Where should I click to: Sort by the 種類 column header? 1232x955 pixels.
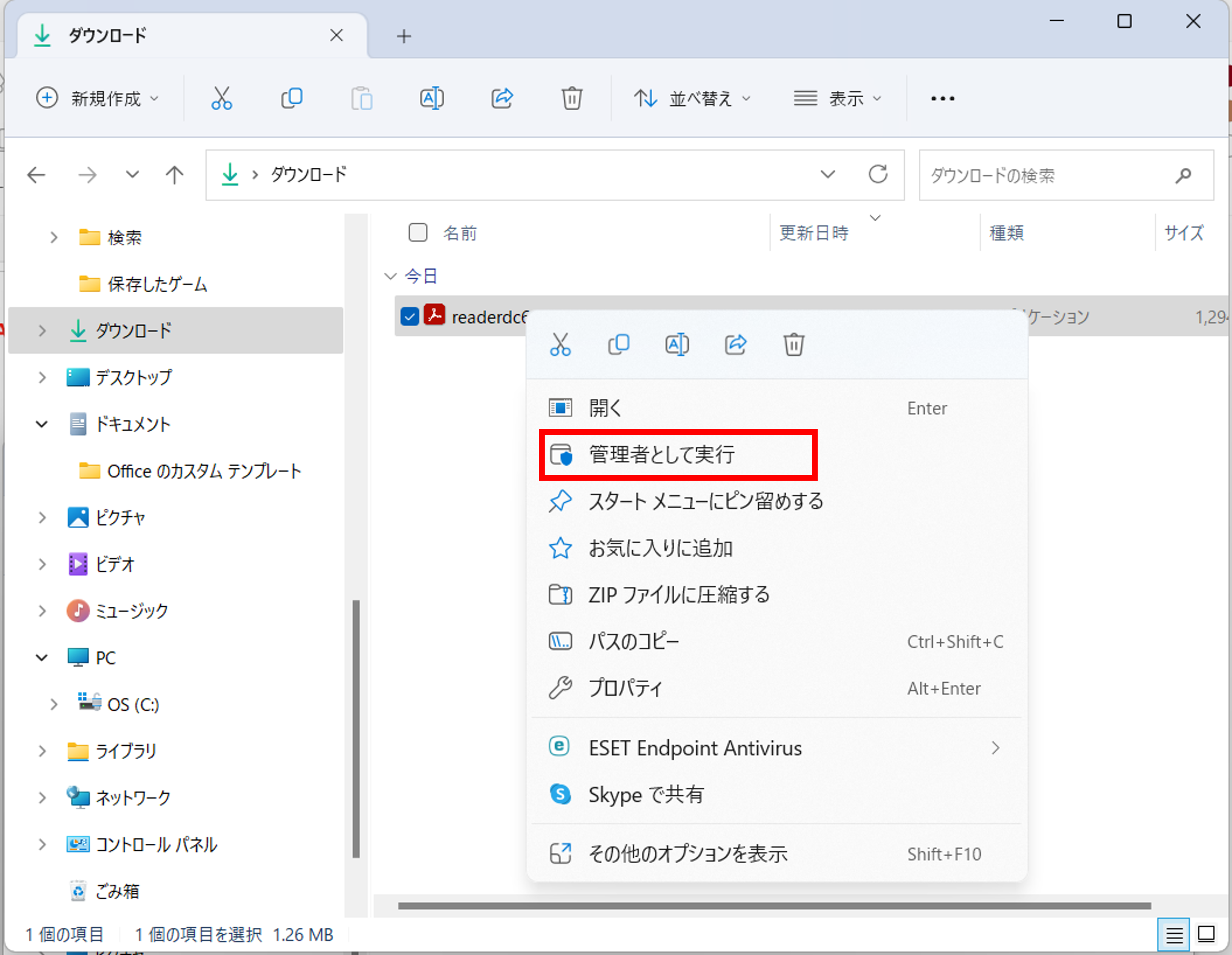1007,232
